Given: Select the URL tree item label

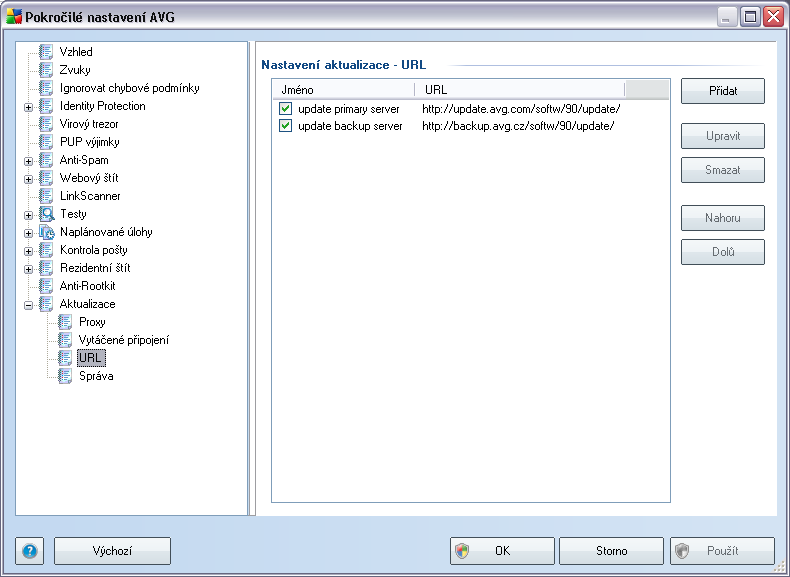Looking at the screenshot, I should 91,358.
